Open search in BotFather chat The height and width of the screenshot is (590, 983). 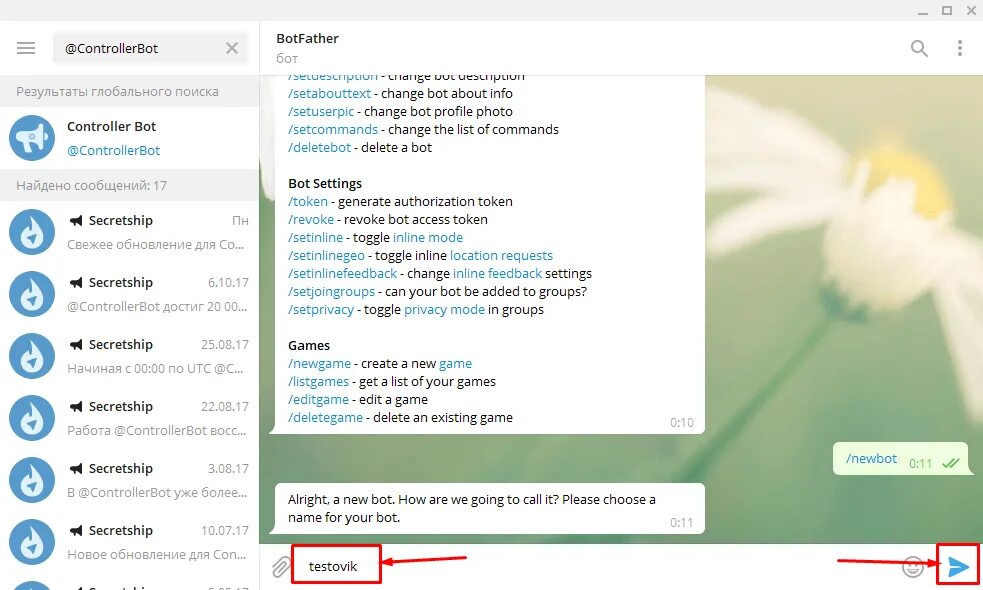pyautogui.click(x=919, y=48)
